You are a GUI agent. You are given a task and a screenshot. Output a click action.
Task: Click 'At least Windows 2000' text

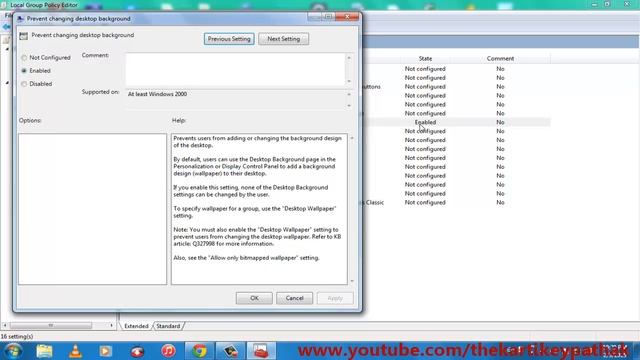(158, 94)
